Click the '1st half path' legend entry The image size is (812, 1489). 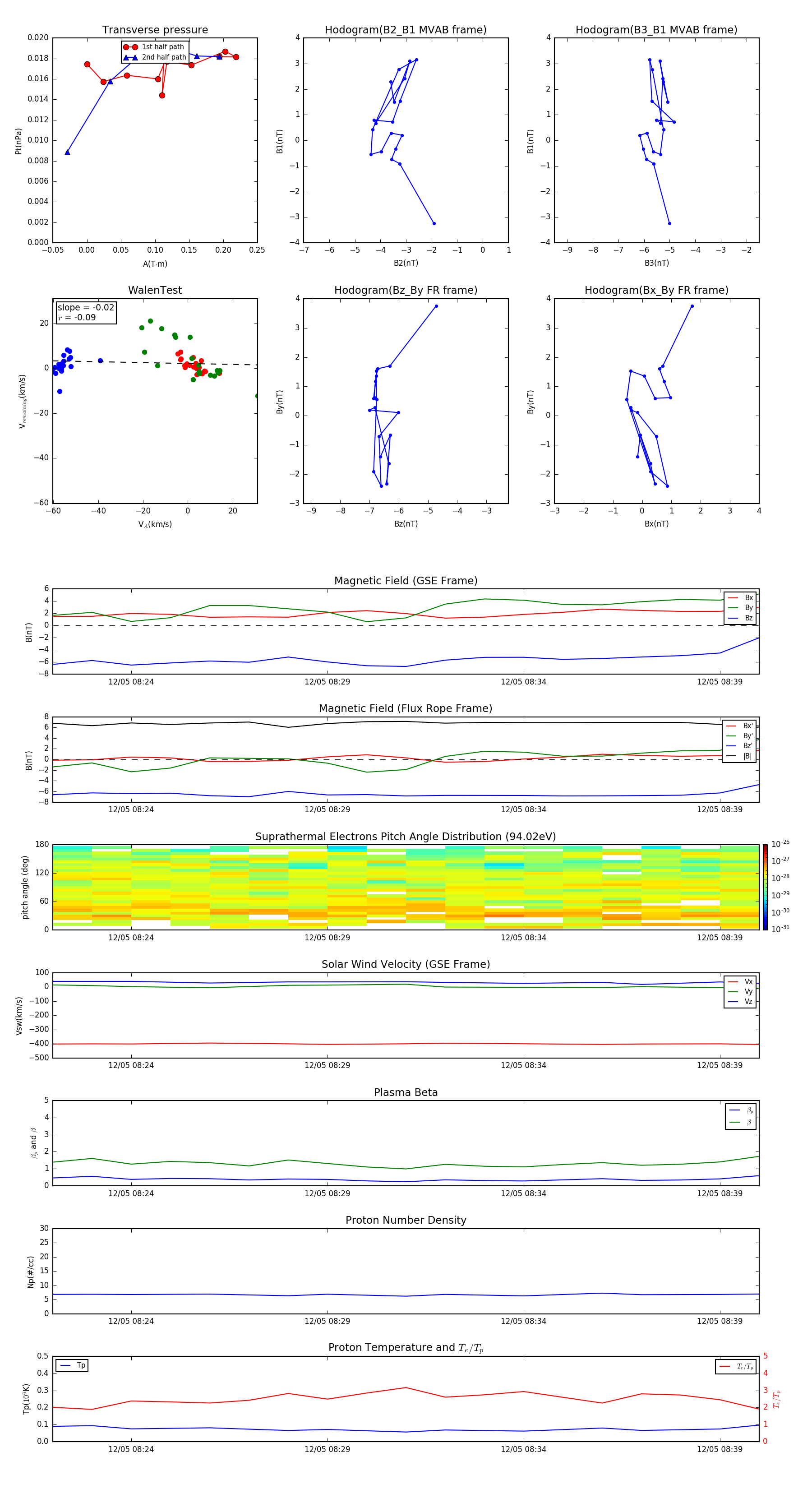(154, 47)
